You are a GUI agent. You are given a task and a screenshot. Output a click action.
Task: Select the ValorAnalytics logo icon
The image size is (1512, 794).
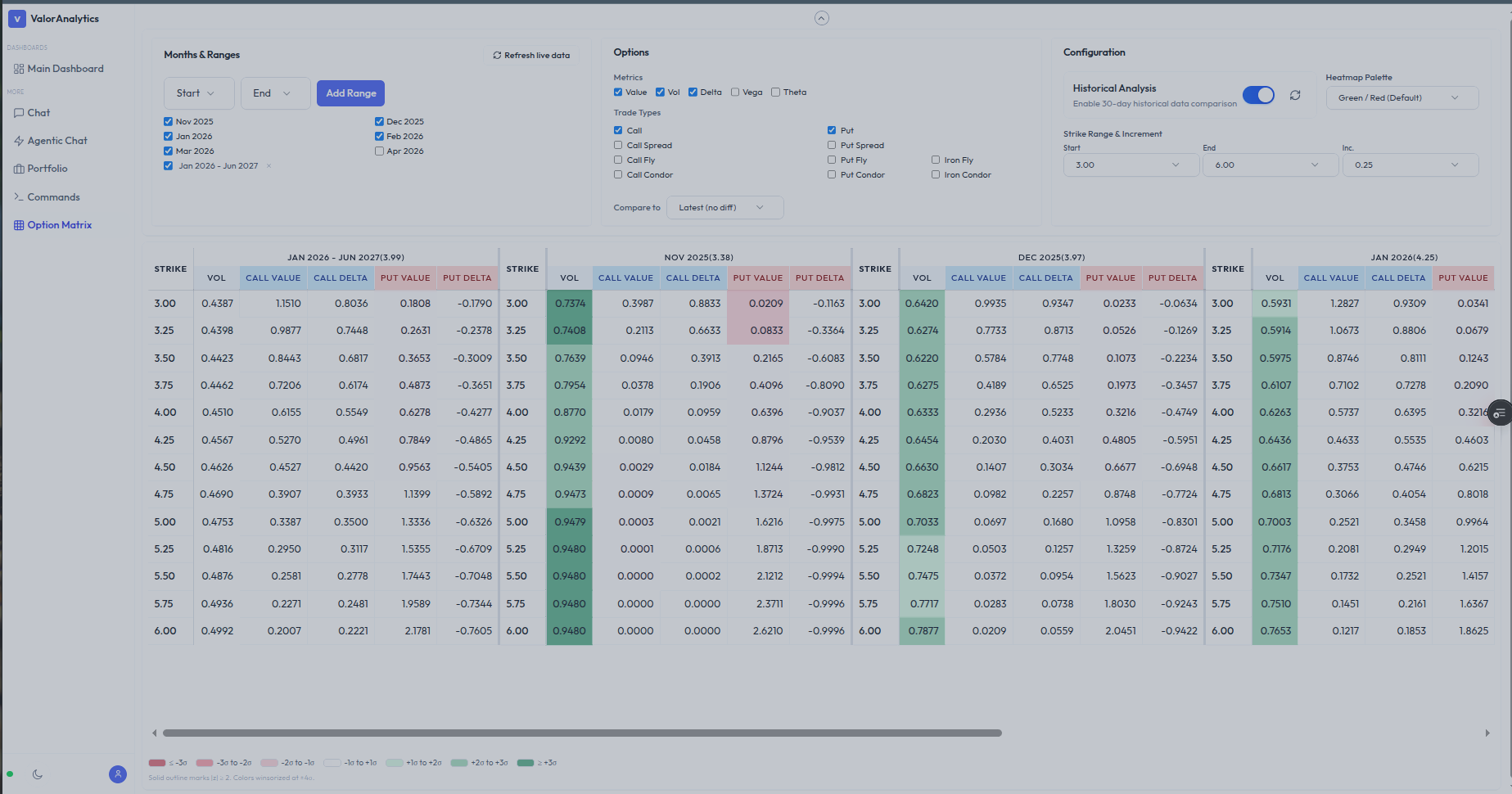point(17,18)
